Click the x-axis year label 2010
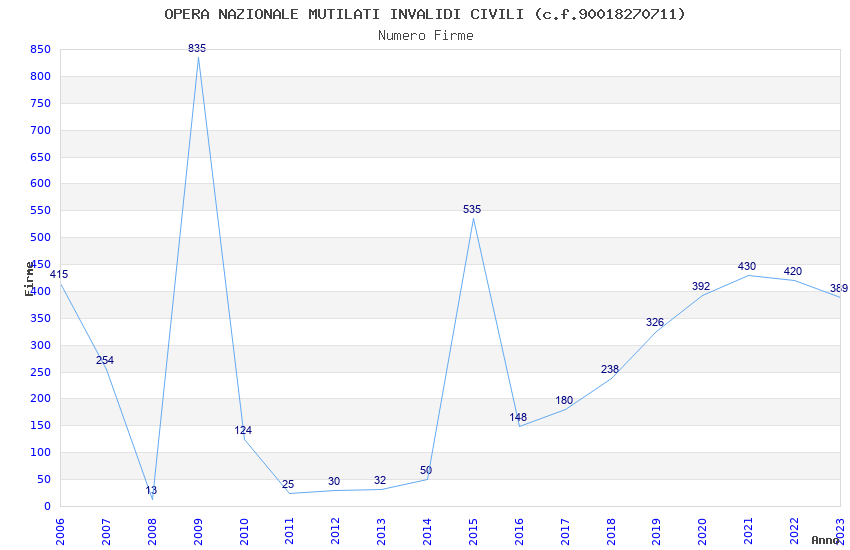The width and height of the screenshot is (850, 550). pos(244,532)
